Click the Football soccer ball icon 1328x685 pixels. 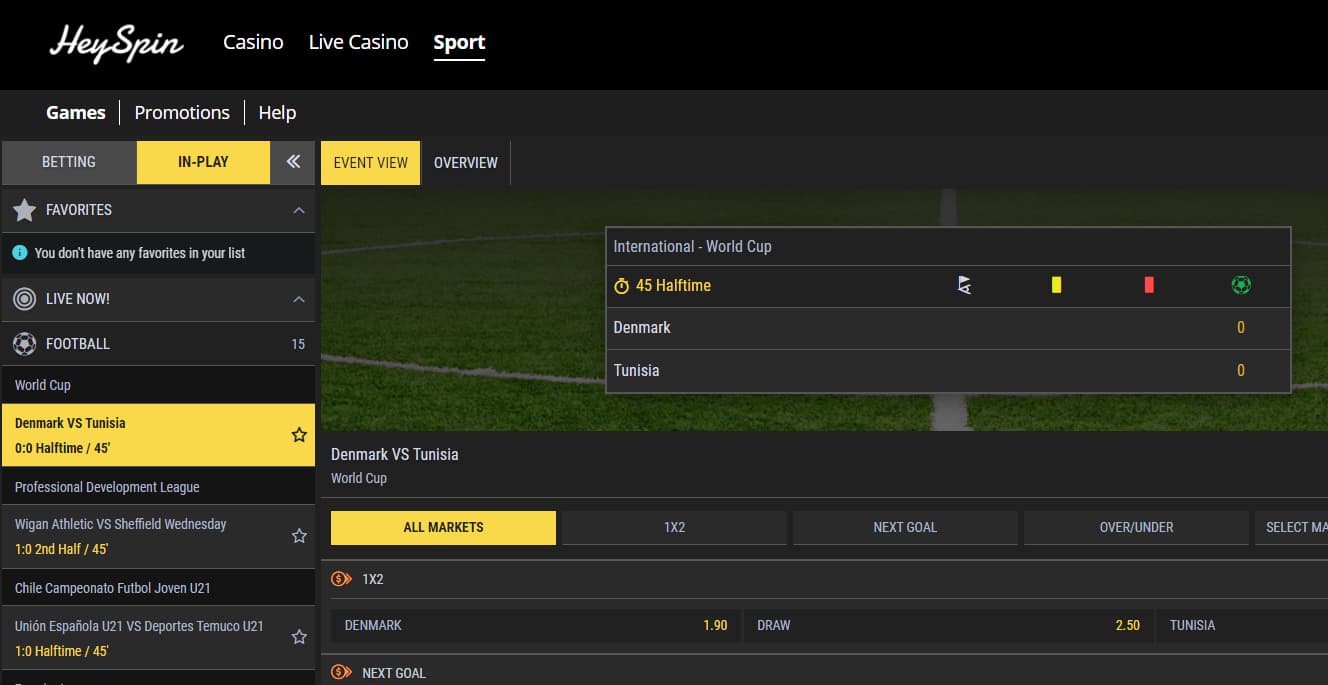[x=25, y=344]
